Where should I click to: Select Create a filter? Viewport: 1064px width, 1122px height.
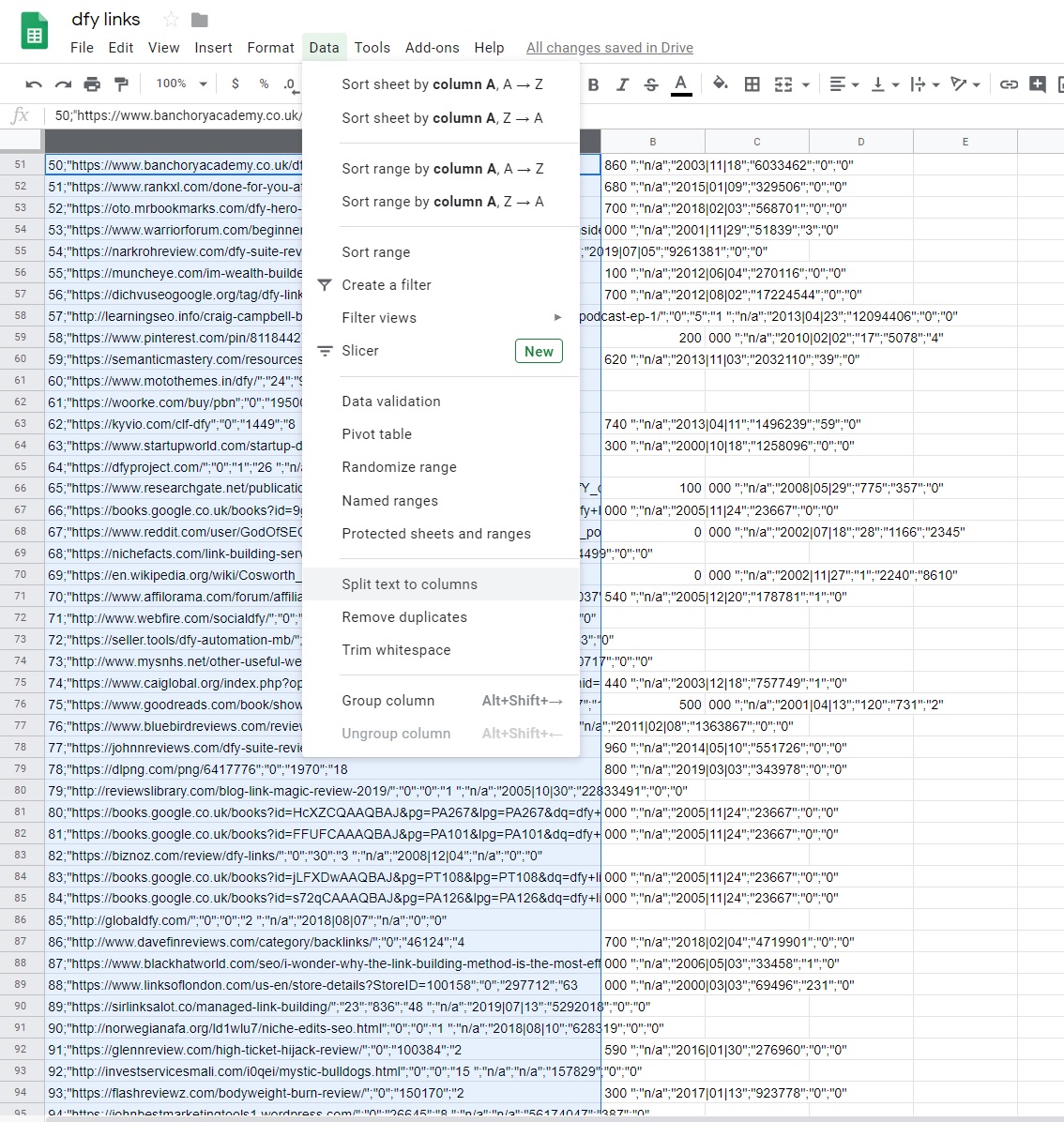(441, 285)
